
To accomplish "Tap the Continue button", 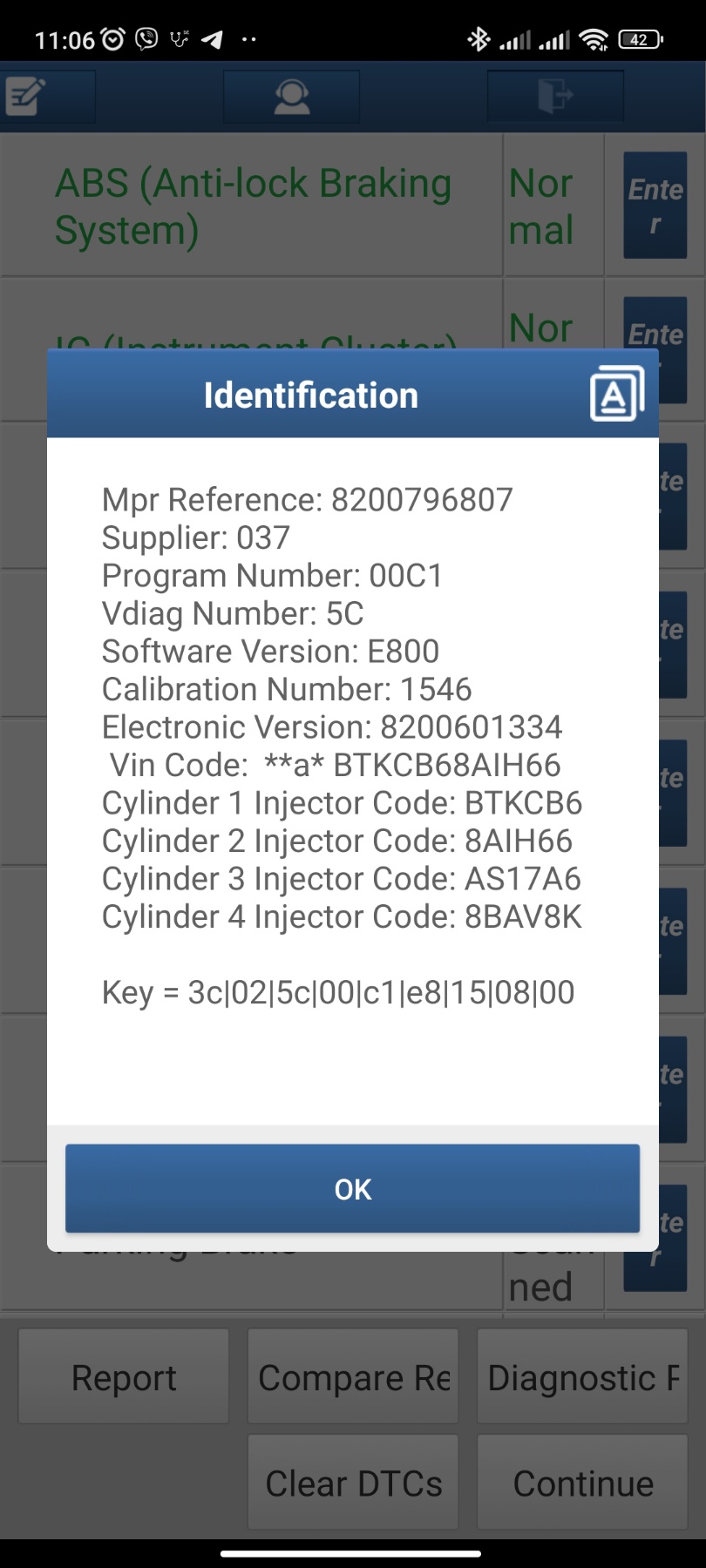I will click(582, 1484).
